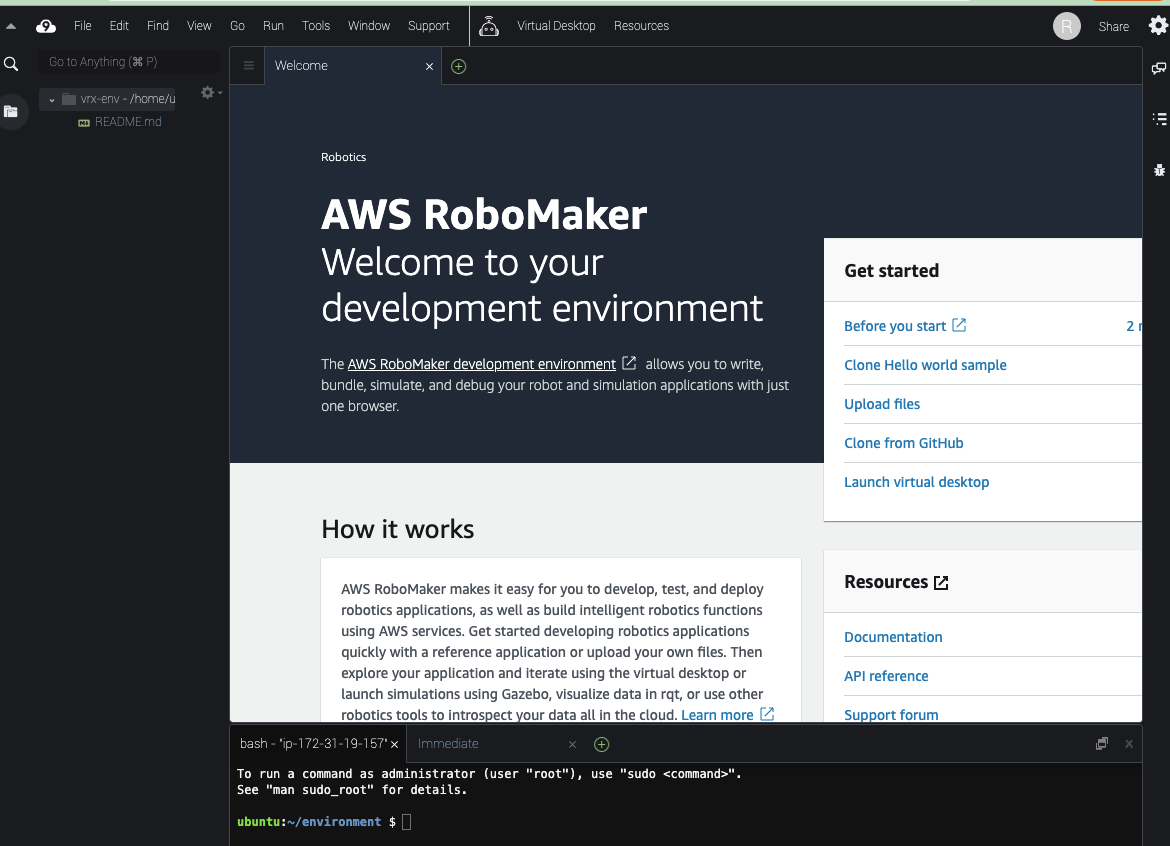Viewport: 1170px width, 846px height.
Task: Click external icon next to Learn more
Action: [767, 714]
